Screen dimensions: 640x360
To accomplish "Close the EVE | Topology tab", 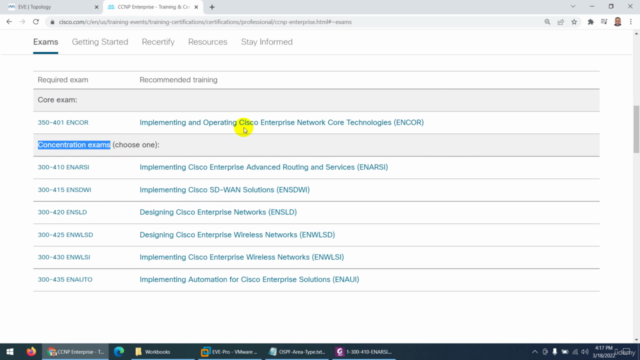I will [96, 7].
